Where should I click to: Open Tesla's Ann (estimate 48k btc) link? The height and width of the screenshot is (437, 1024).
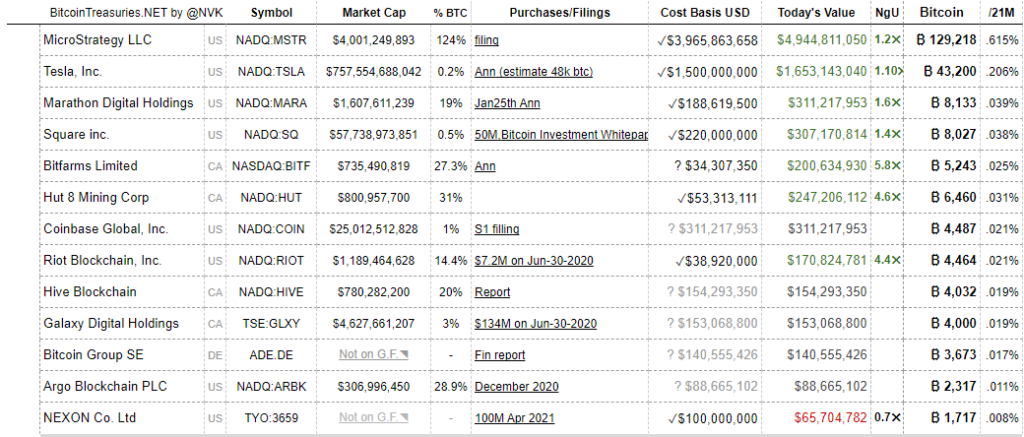pos(536,72)
